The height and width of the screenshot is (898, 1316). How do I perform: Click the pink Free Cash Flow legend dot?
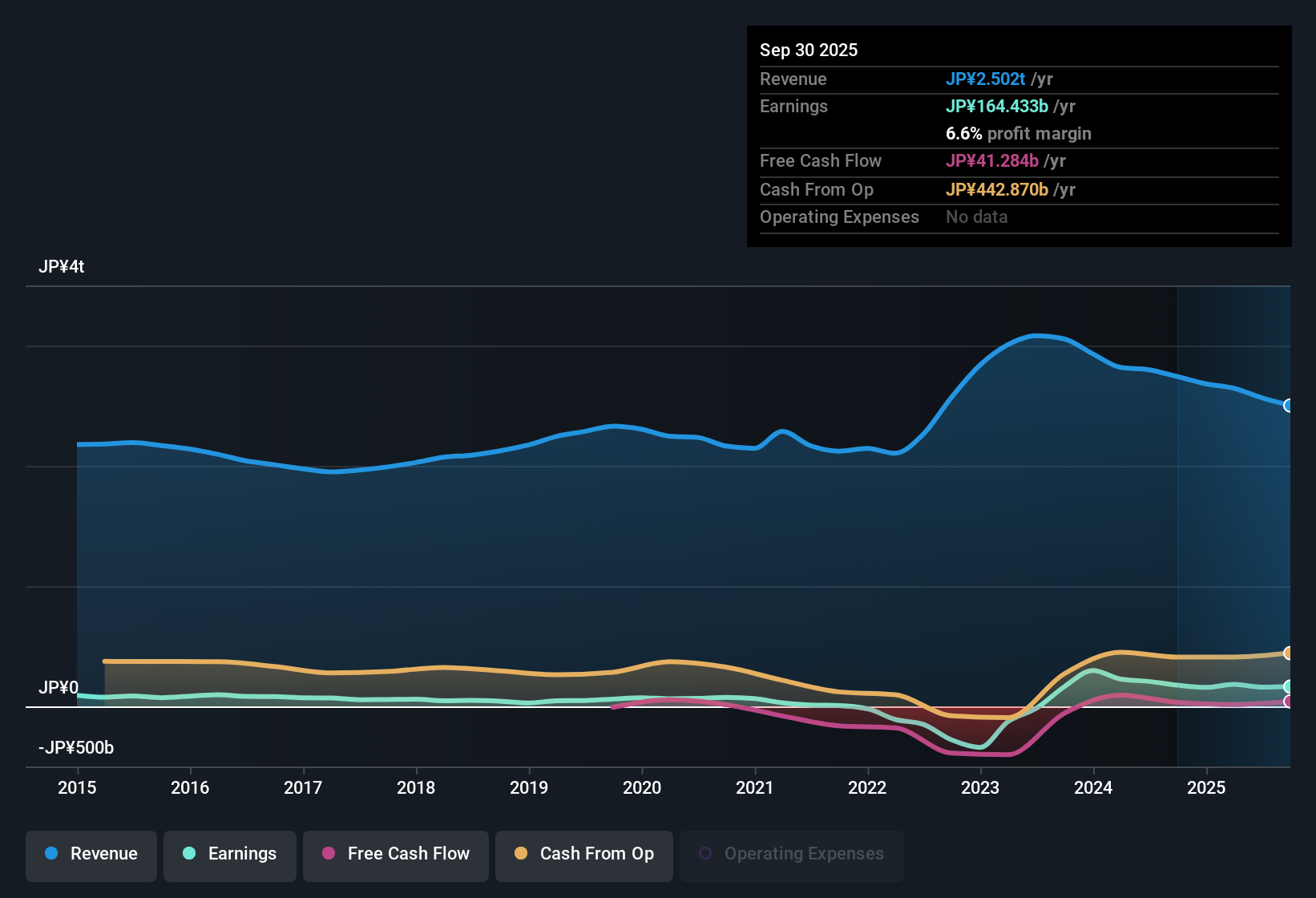[x=328, y=854]
